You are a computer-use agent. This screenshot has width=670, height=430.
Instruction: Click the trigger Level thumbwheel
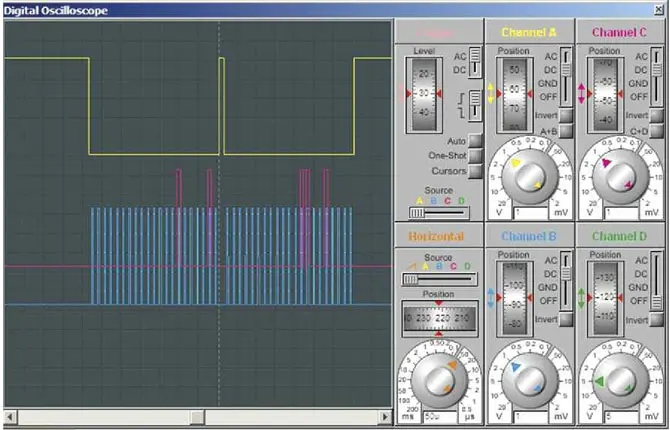point(422,92)
